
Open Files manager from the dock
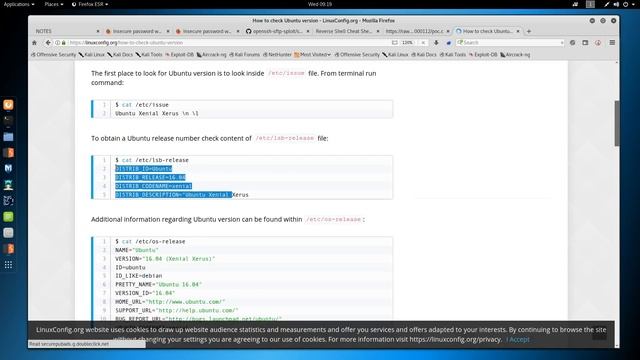(8, 137)
